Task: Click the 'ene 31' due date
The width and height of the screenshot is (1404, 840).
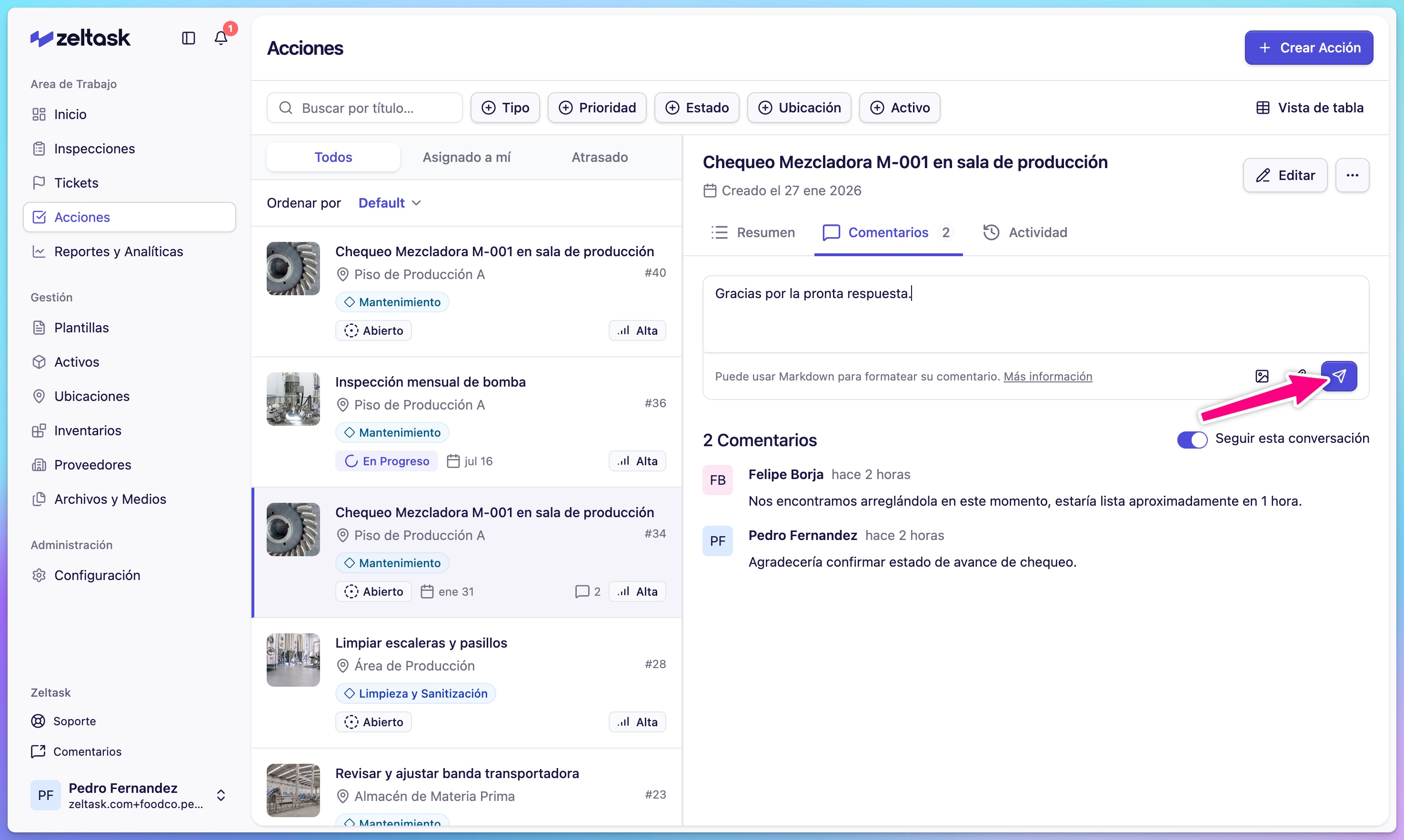Action: tap(447, 591)
